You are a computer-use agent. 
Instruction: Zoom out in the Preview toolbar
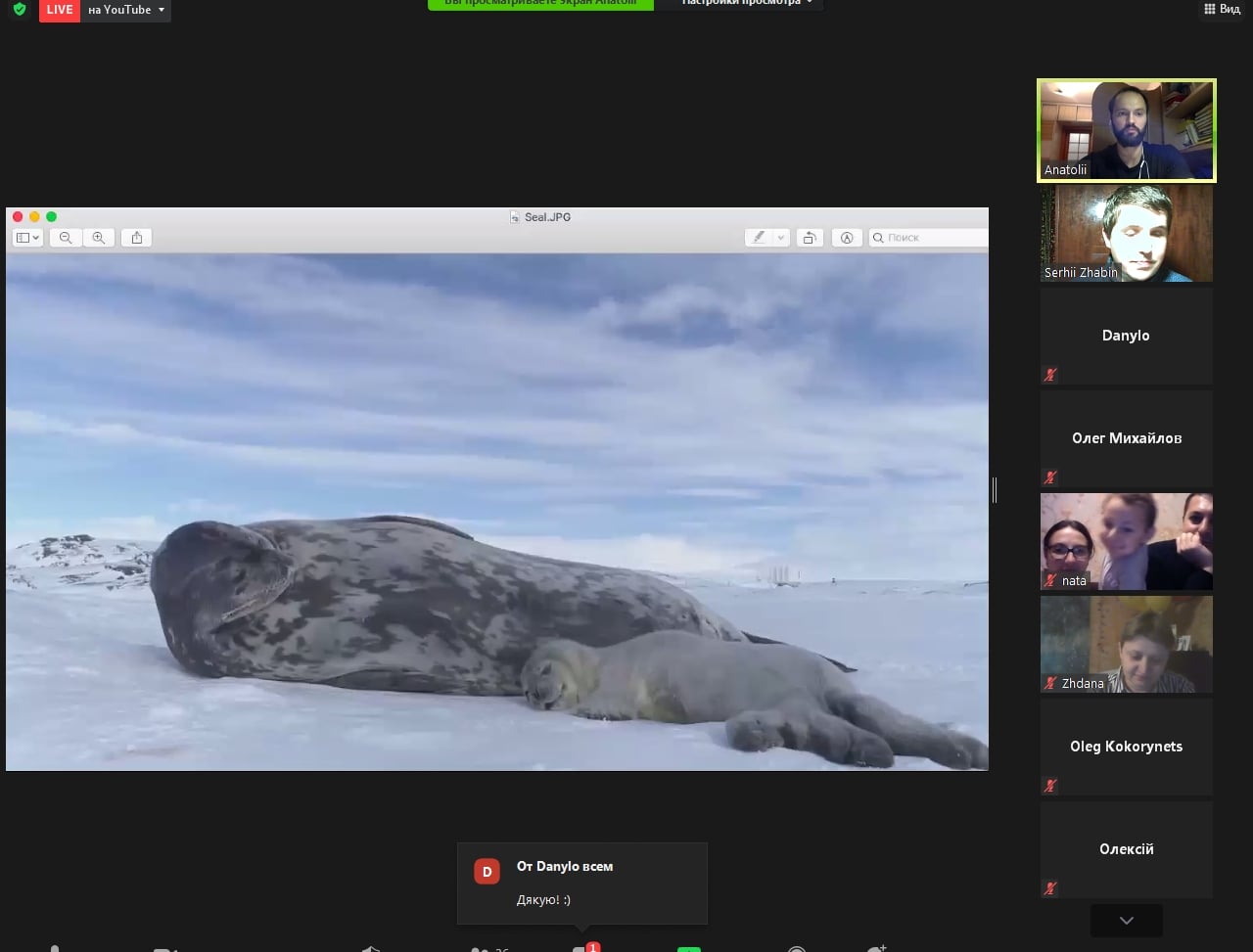(66, 238)
